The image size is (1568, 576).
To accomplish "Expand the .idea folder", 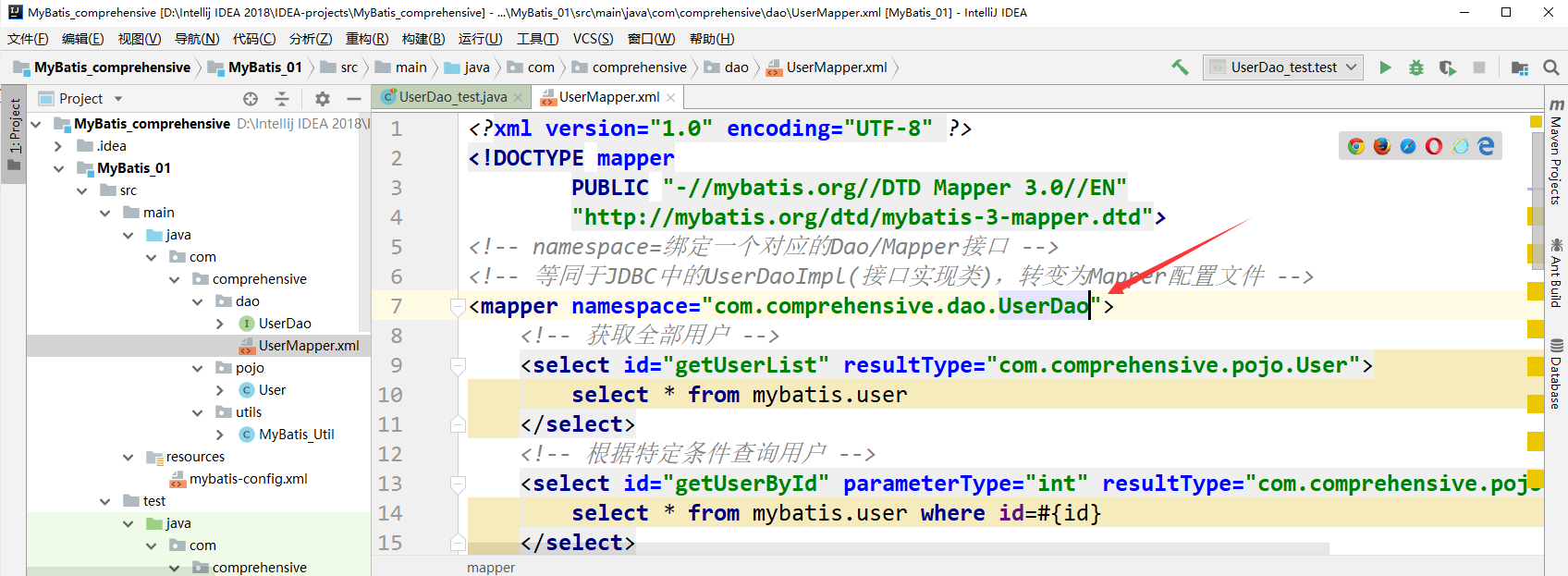I will (58, 146).
